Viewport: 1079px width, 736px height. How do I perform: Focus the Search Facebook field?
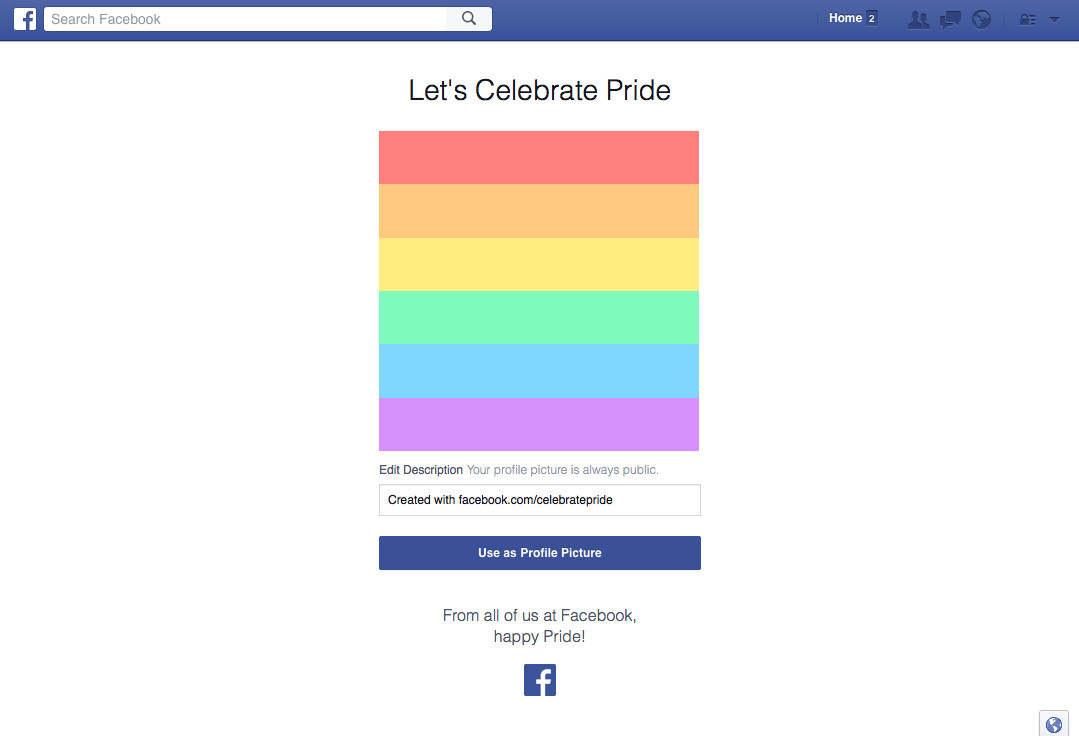click(x=245, y=19)
